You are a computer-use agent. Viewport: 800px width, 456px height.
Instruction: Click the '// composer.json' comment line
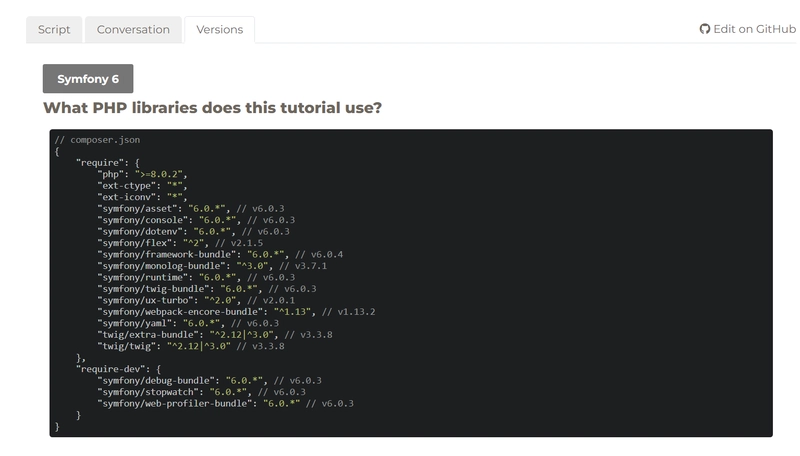(97, 140)
